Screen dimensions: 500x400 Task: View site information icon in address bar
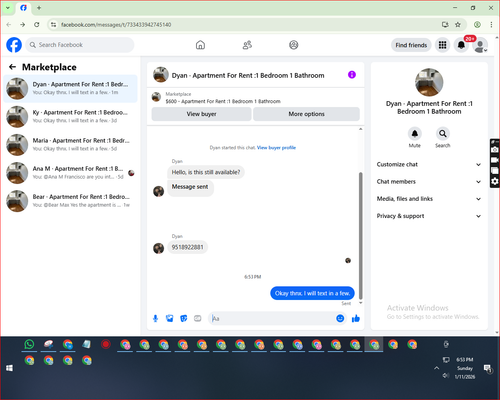tap(53, 24)
